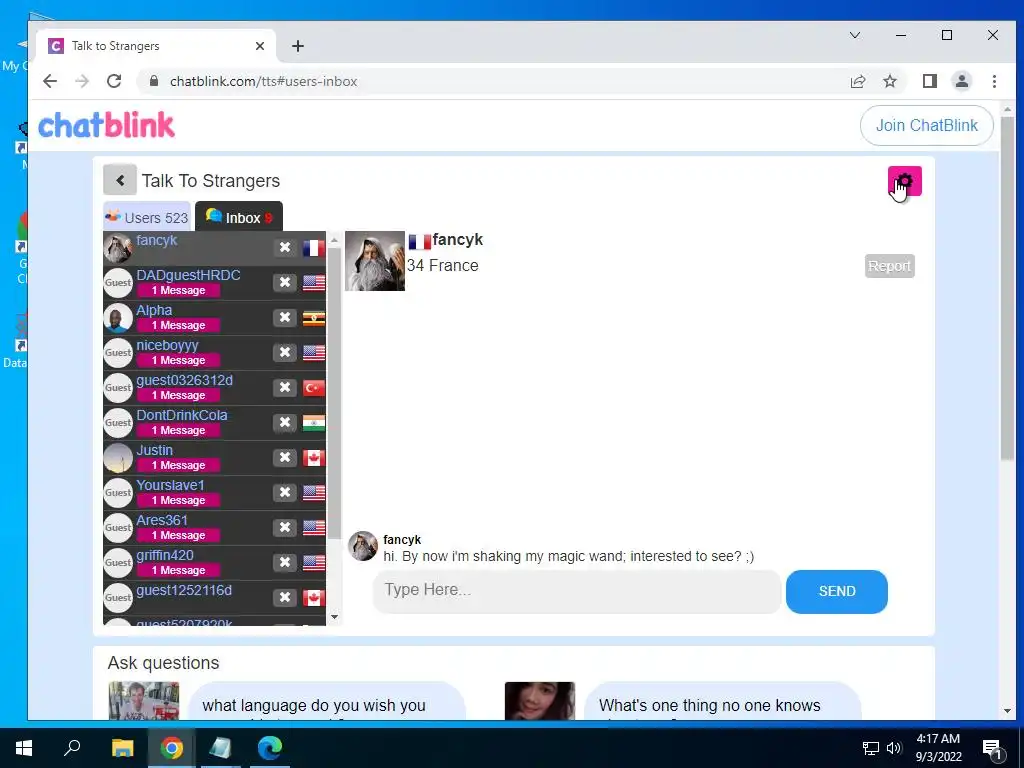Select the Inbox tab
Image resolution: width=1024 pixels, height=768 pixels.
pos(239,217)
